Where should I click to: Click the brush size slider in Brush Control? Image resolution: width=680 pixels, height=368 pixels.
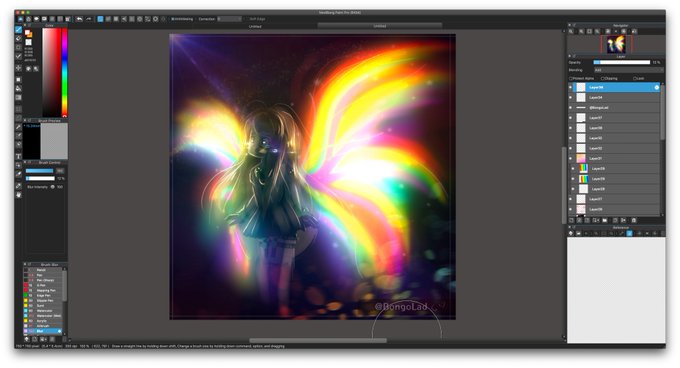coord(39,171)
